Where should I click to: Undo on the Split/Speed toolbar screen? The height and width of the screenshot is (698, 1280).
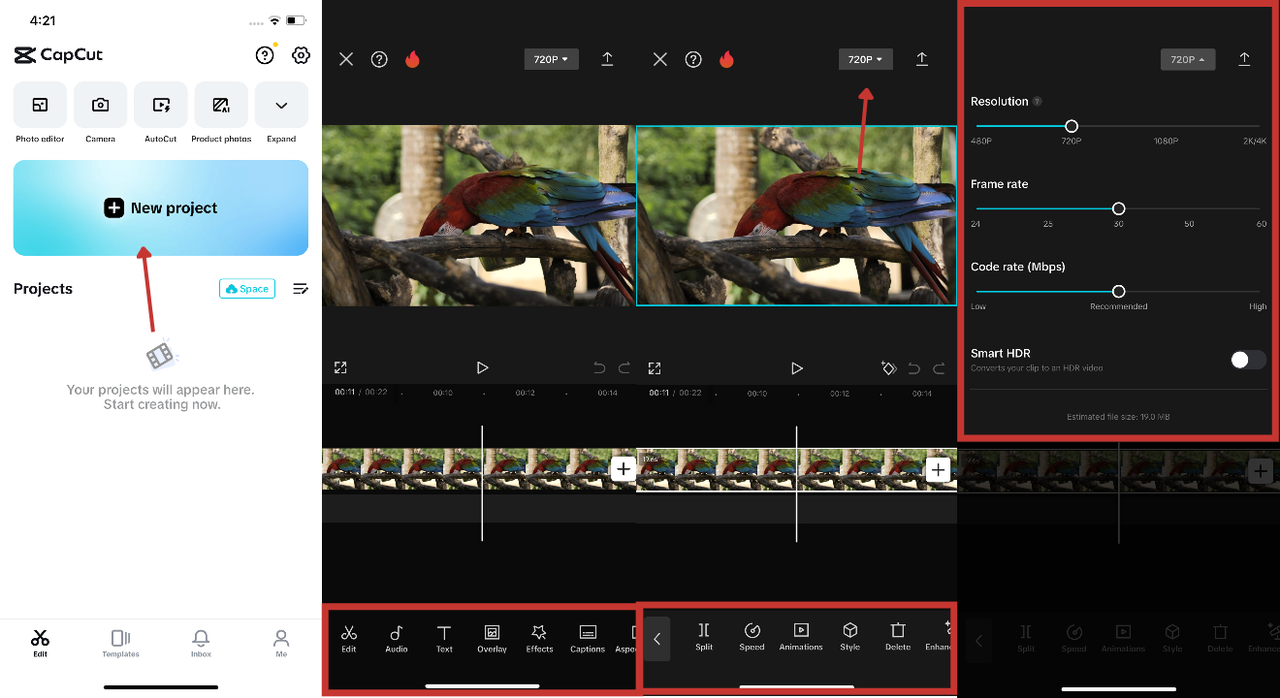point(913,368)
